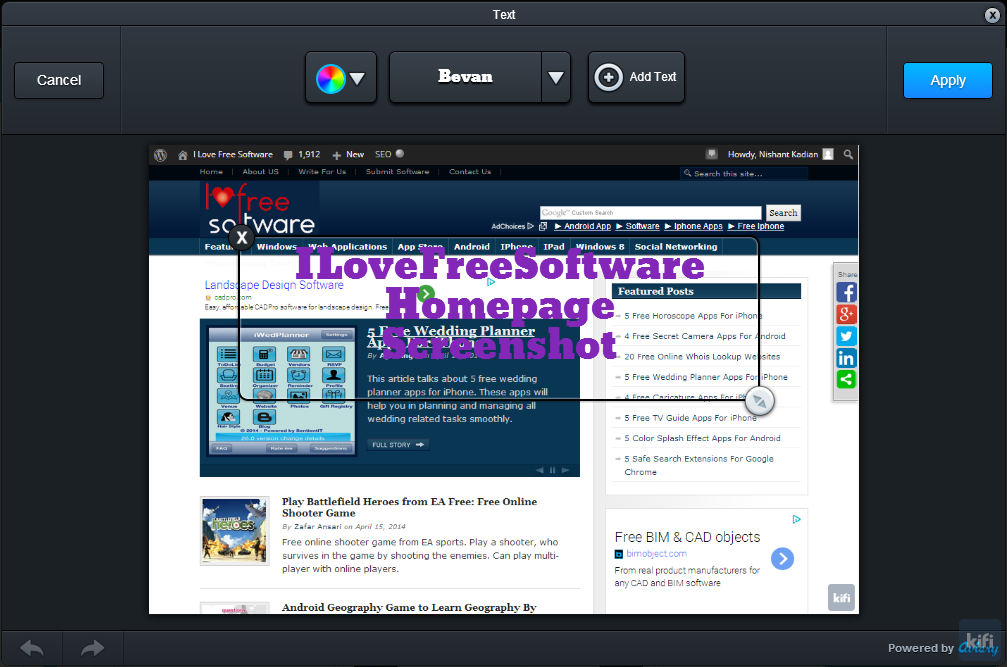Open the Contact Us link

(x=470, y=171)
